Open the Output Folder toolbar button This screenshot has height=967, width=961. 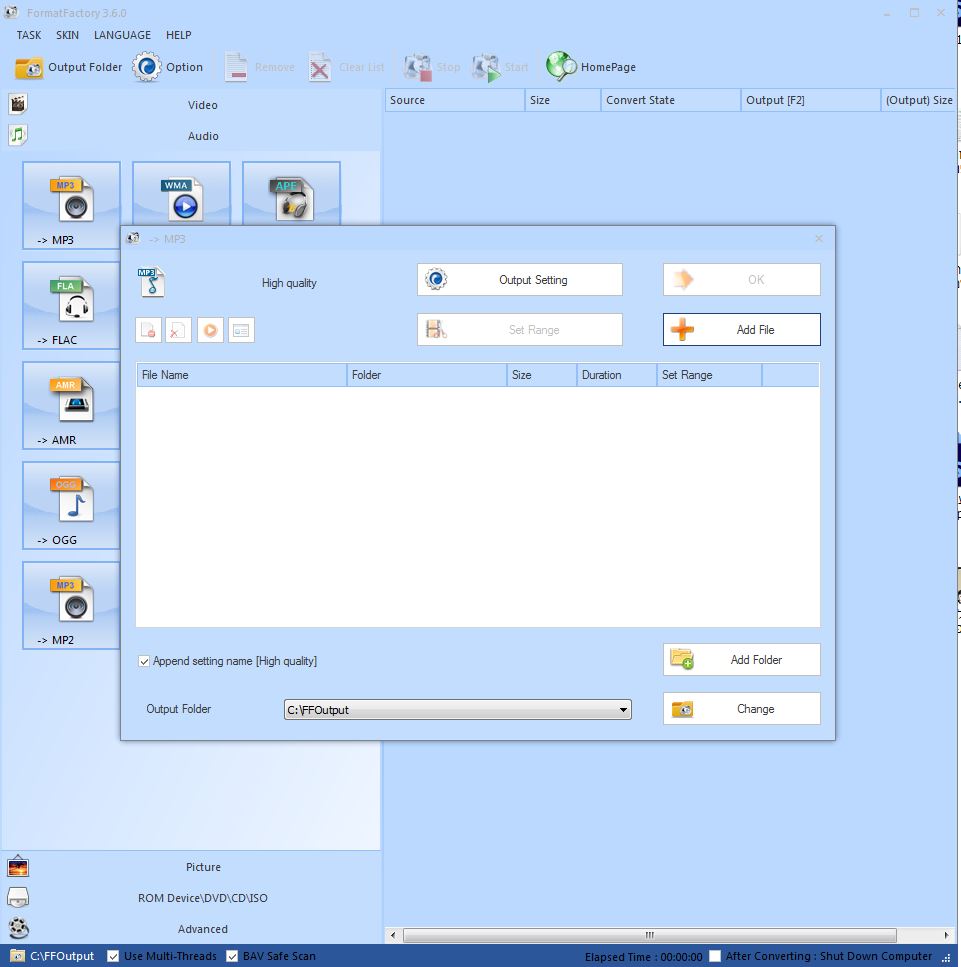(x=68, y=67)
